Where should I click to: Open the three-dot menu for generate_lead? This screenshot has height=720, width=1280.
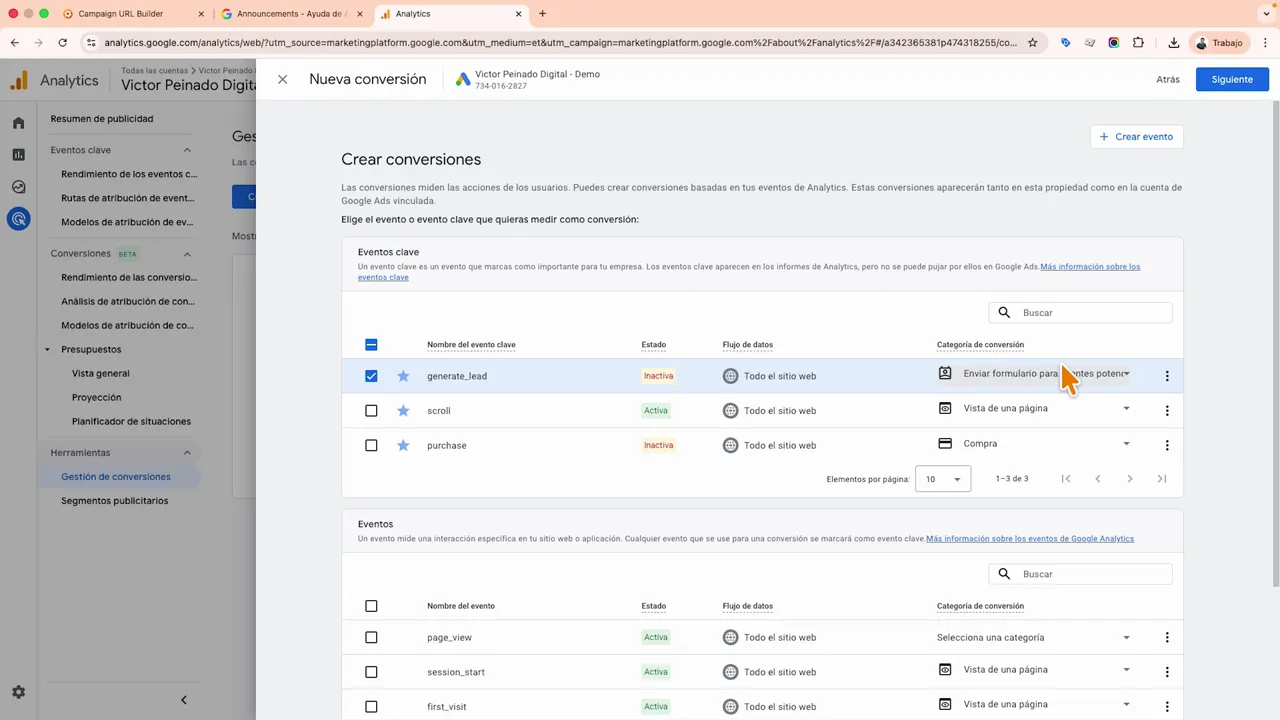1167,376
